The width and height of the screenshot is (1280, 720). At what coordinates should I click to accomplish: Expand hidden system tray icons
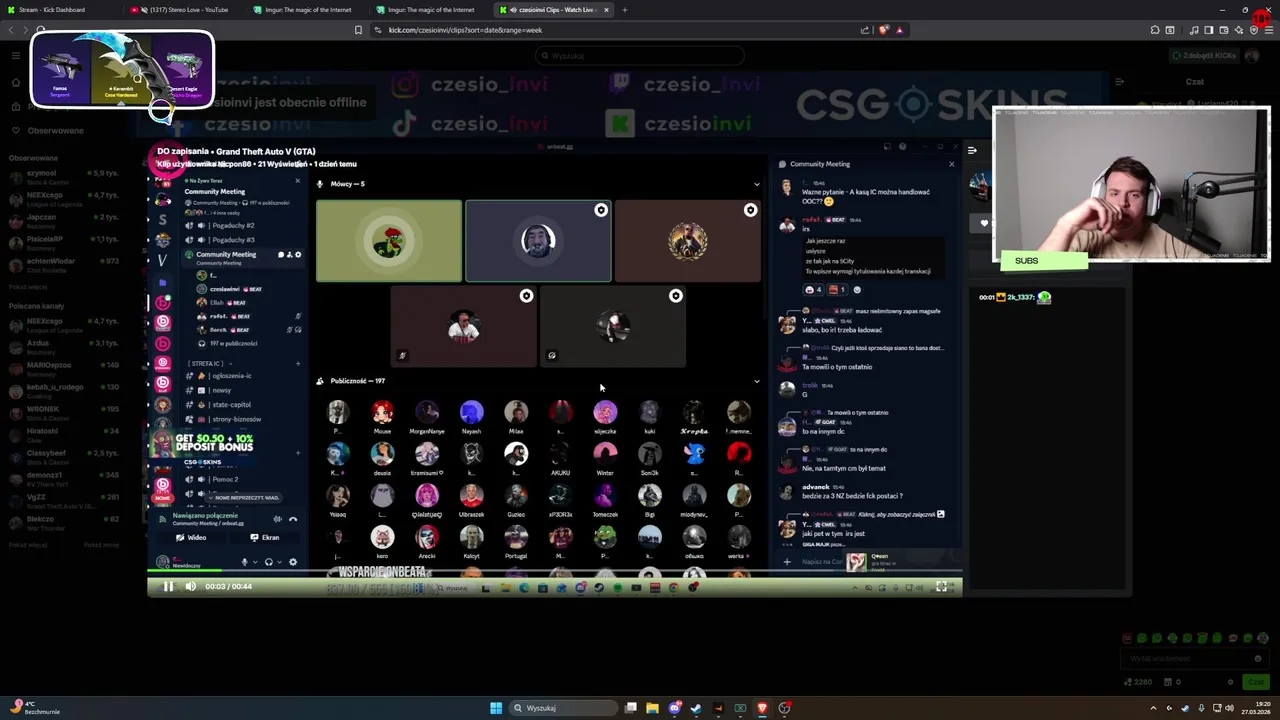[x=1153, y=708]
